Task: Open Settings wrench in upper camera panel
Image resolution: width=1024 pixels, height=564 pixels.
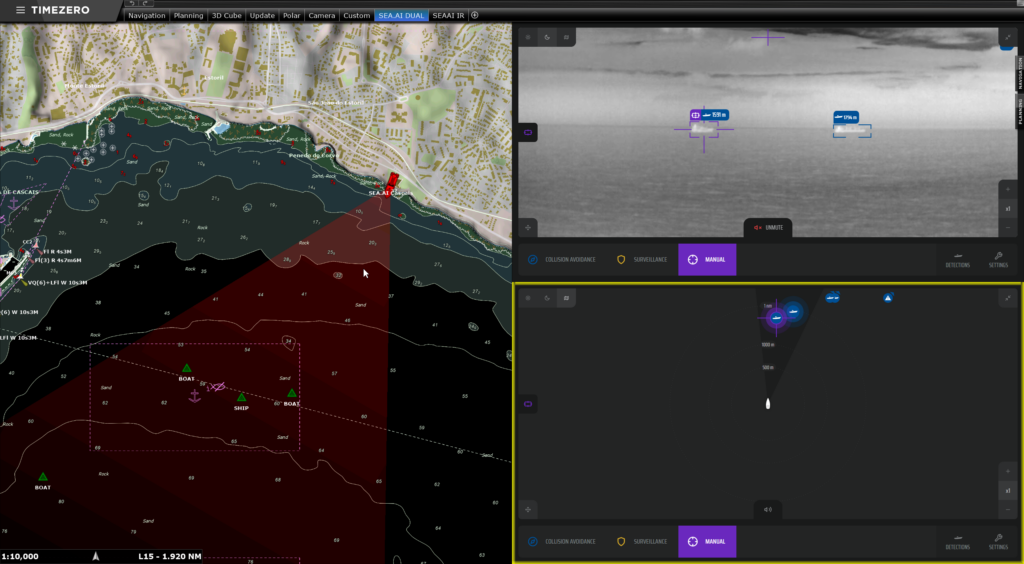Action: click(x=998, y=260)
